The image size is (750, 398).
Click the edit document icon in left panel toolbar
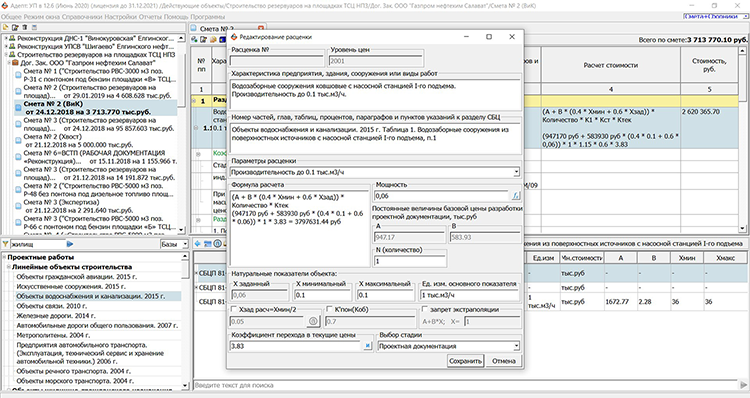15,28
